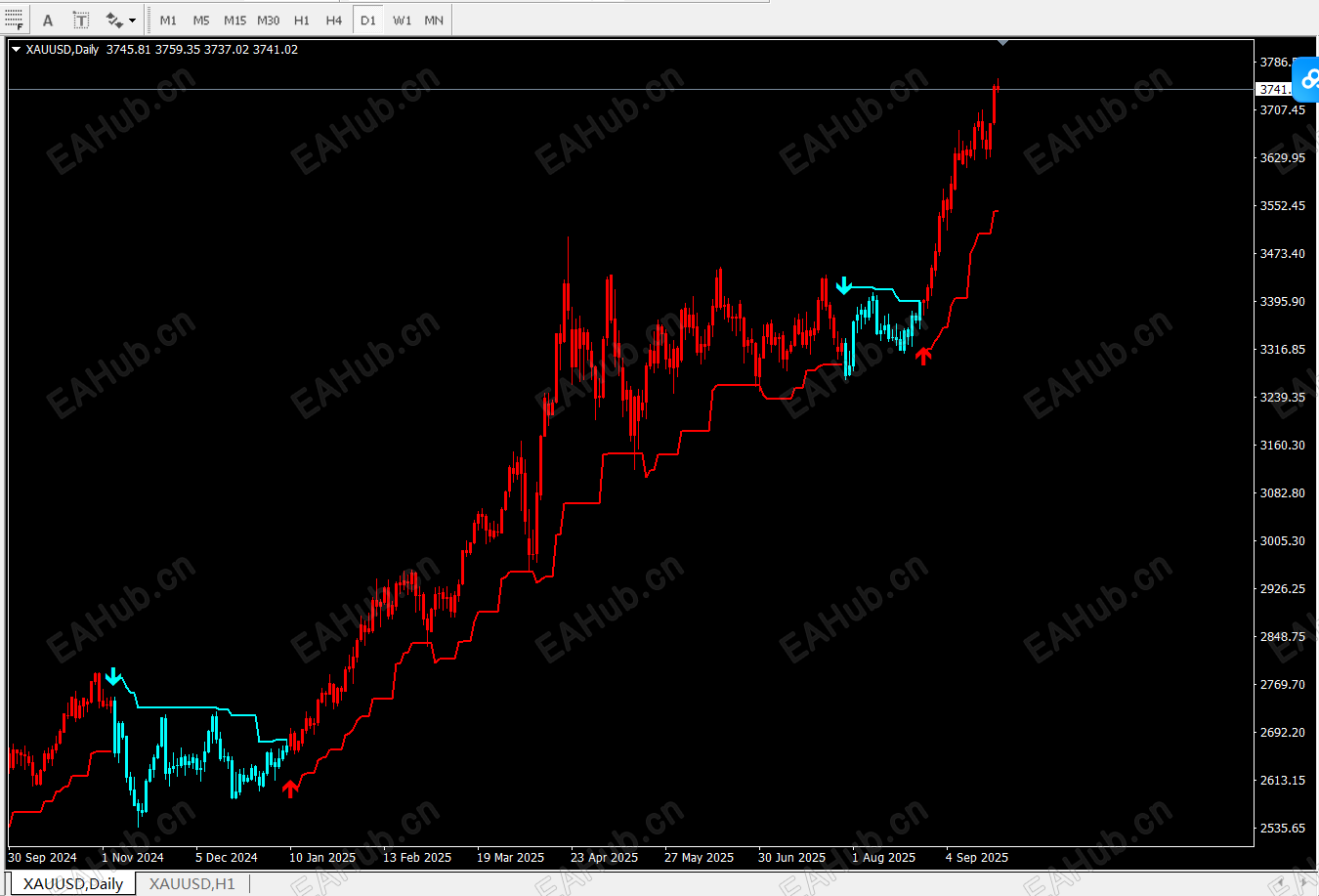Click the 1 Nov 2024 date label
1319x896 pixels.
[x=133, y=857]
